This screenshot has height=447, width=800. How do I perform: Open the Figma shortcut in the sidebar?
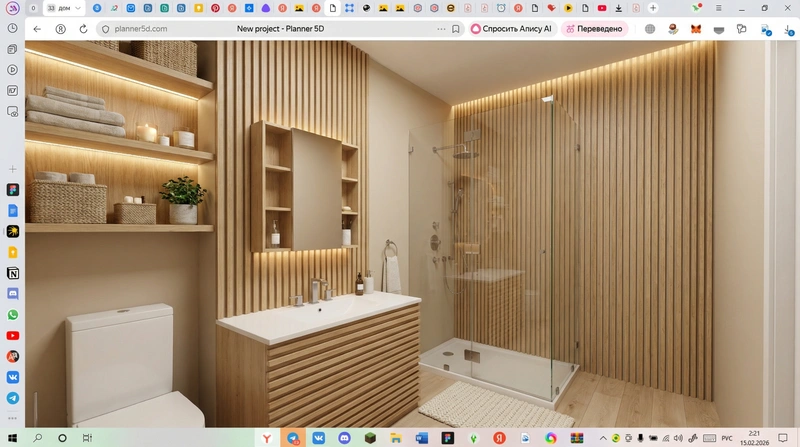[x=13, y=189]
